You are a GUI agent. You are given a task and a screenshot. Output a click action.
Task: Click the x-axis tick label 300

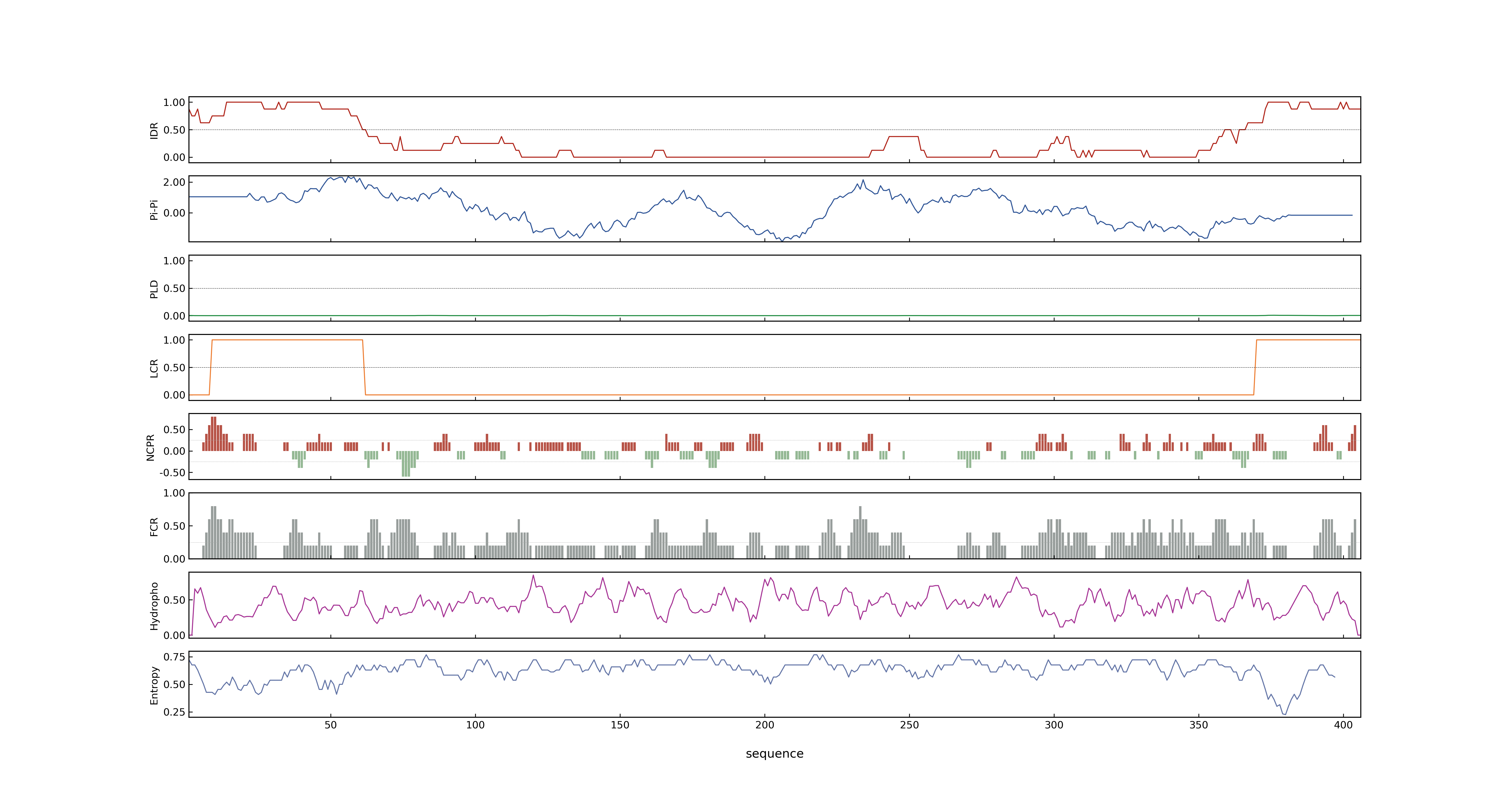(x=1054, y=725)
